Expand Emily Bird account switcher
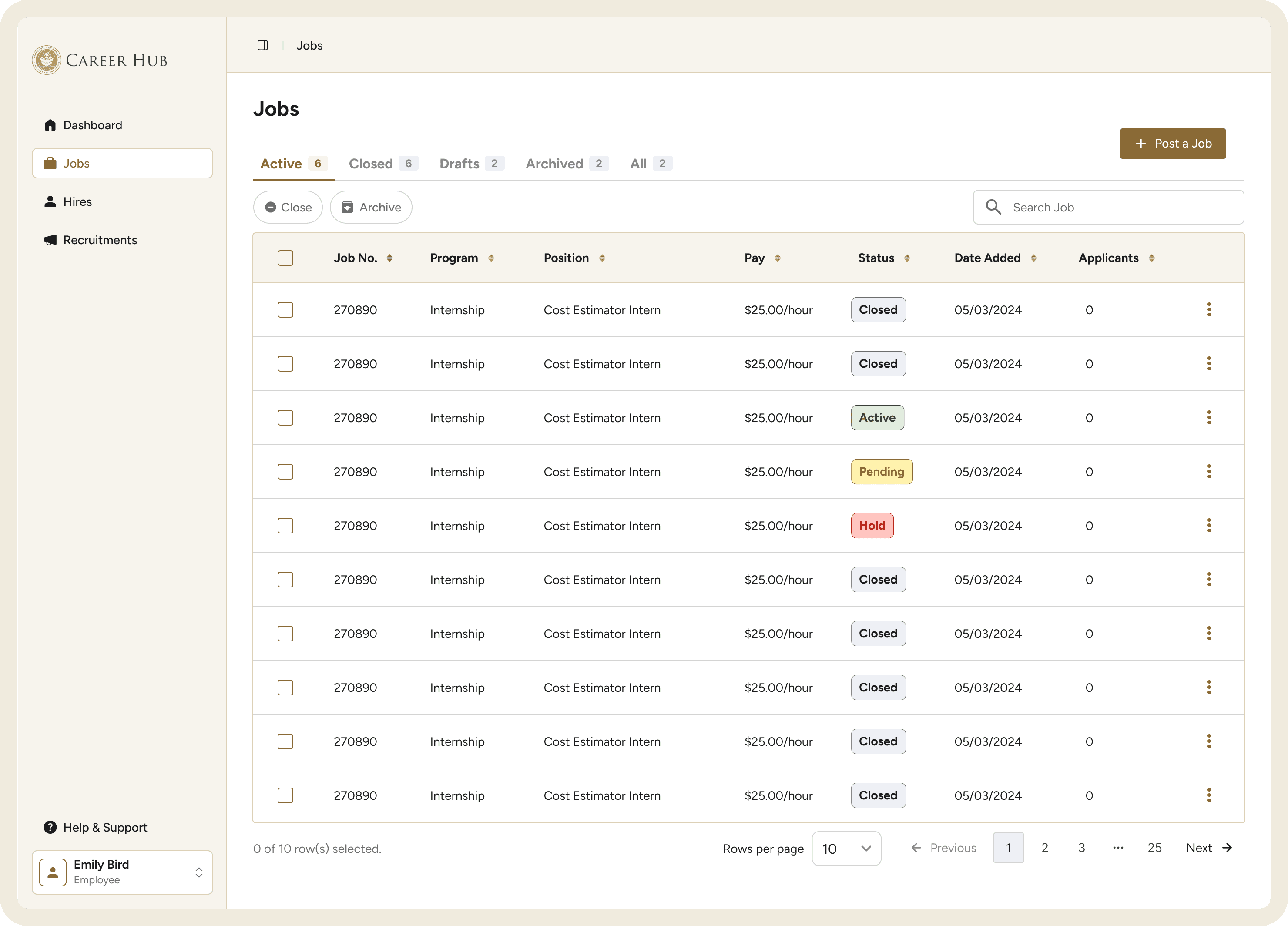The image size is (1288, 926). 199,872
